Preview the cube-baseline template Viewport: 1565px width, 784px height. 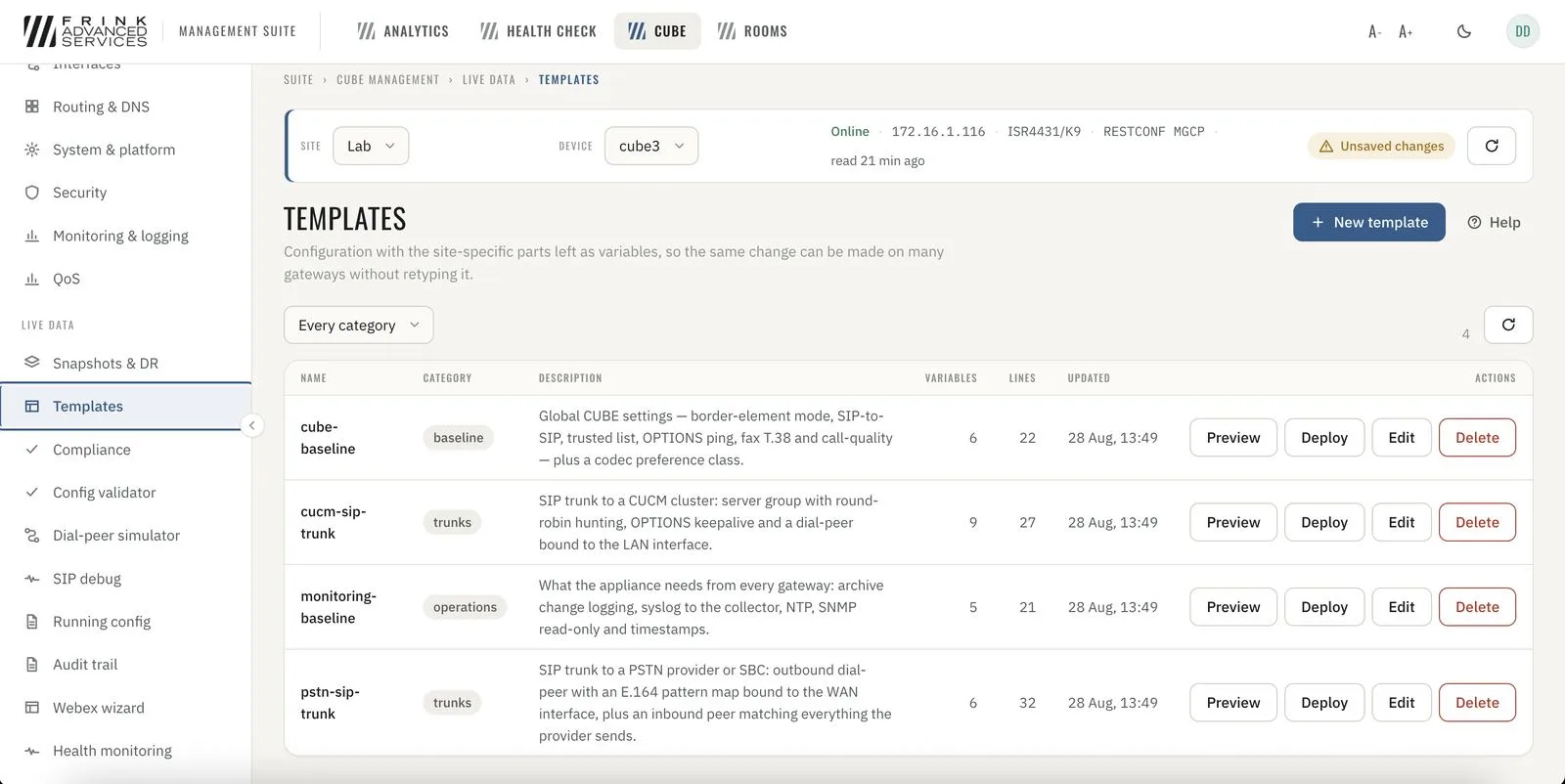[1233, 437]
